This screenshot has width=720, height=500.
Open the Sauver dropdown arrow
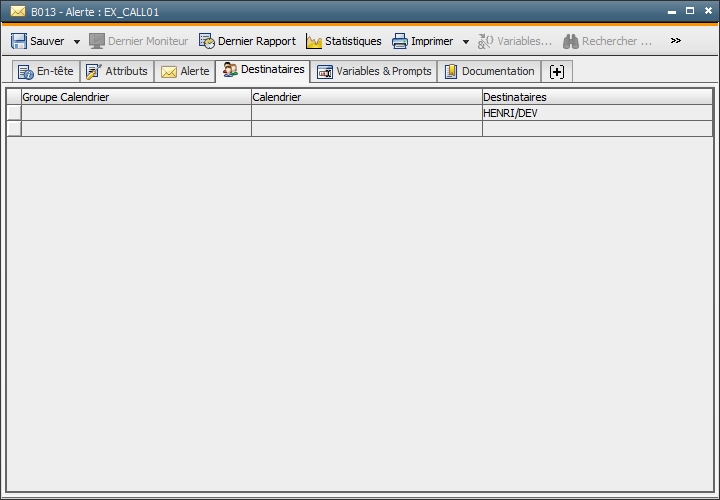coord(77,41)
